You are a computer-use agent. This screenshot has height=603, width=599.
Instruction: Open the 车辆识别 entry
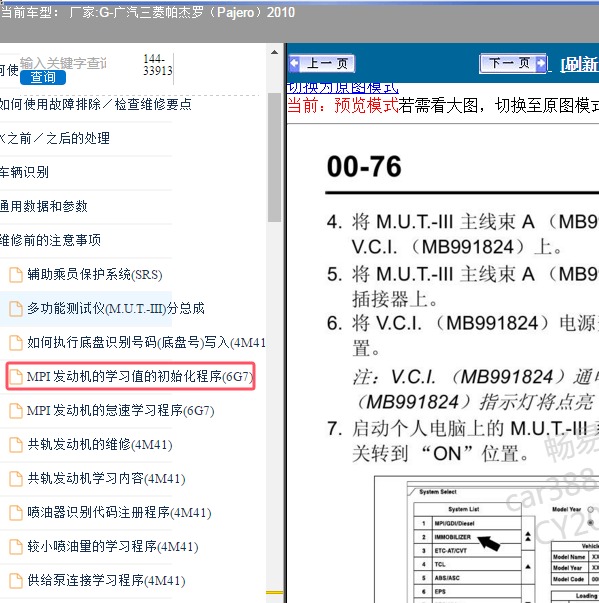click(25, 172)
